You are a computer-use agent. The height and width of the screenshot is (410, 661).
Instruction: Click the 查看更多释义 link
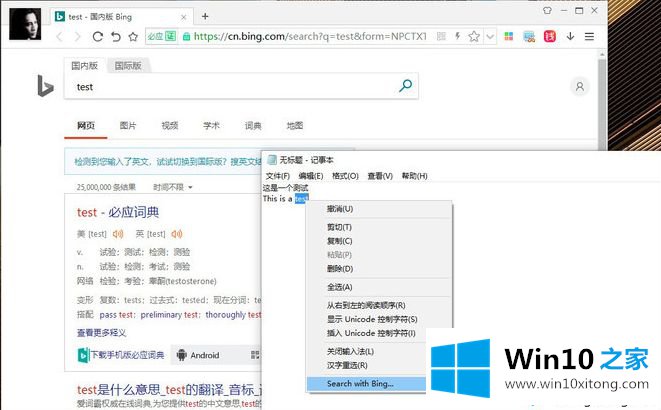point(101,333)
